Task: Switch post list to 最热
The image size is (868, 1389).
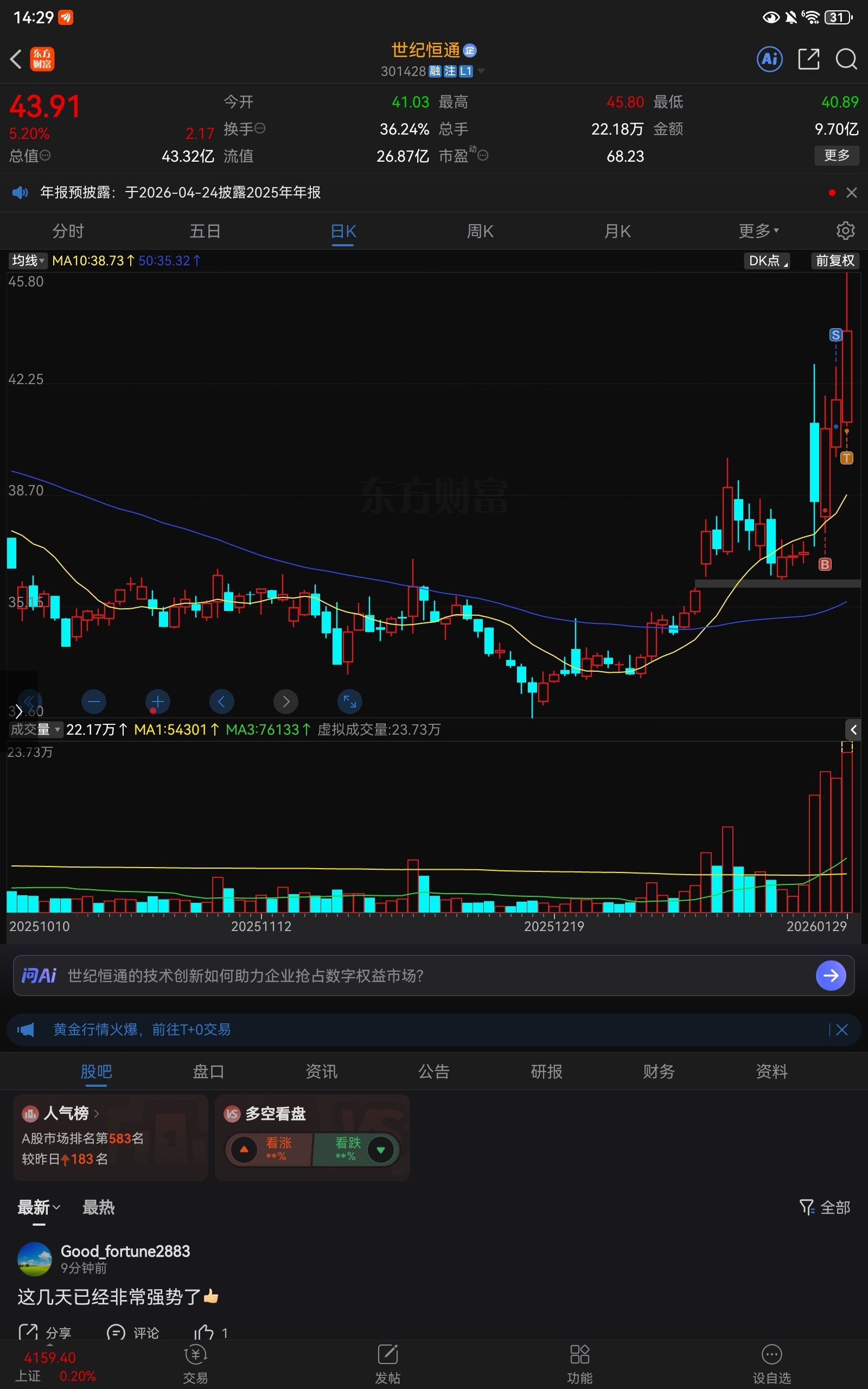Action: [x=99, y=1208]
